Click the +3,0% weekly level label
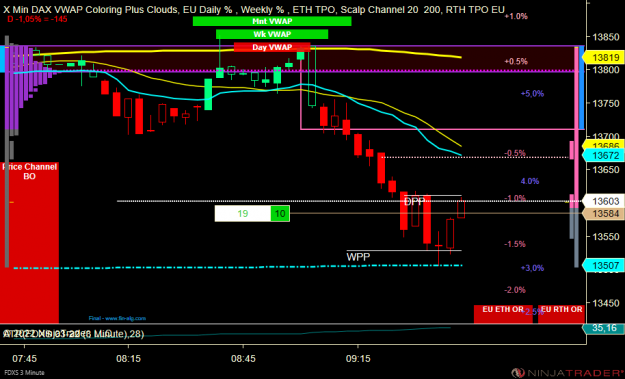The image size is (625, 379). pyautogui.click(x=532, y=268)
